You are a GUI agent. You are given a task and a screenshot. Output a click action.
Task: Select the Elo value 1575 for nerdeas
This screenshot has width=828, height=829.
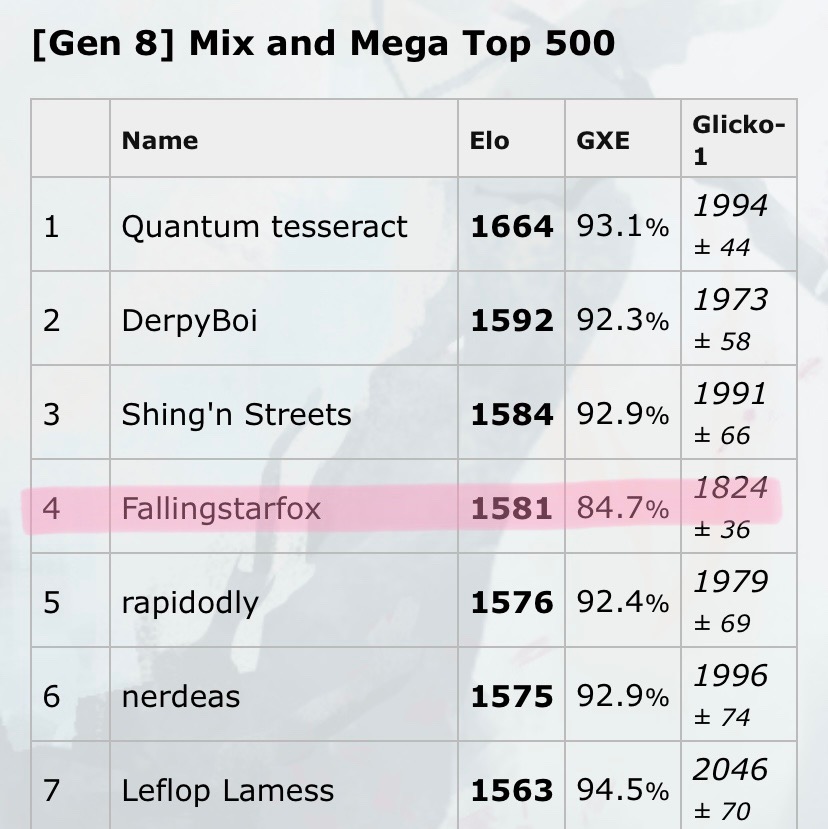(512, 696)
